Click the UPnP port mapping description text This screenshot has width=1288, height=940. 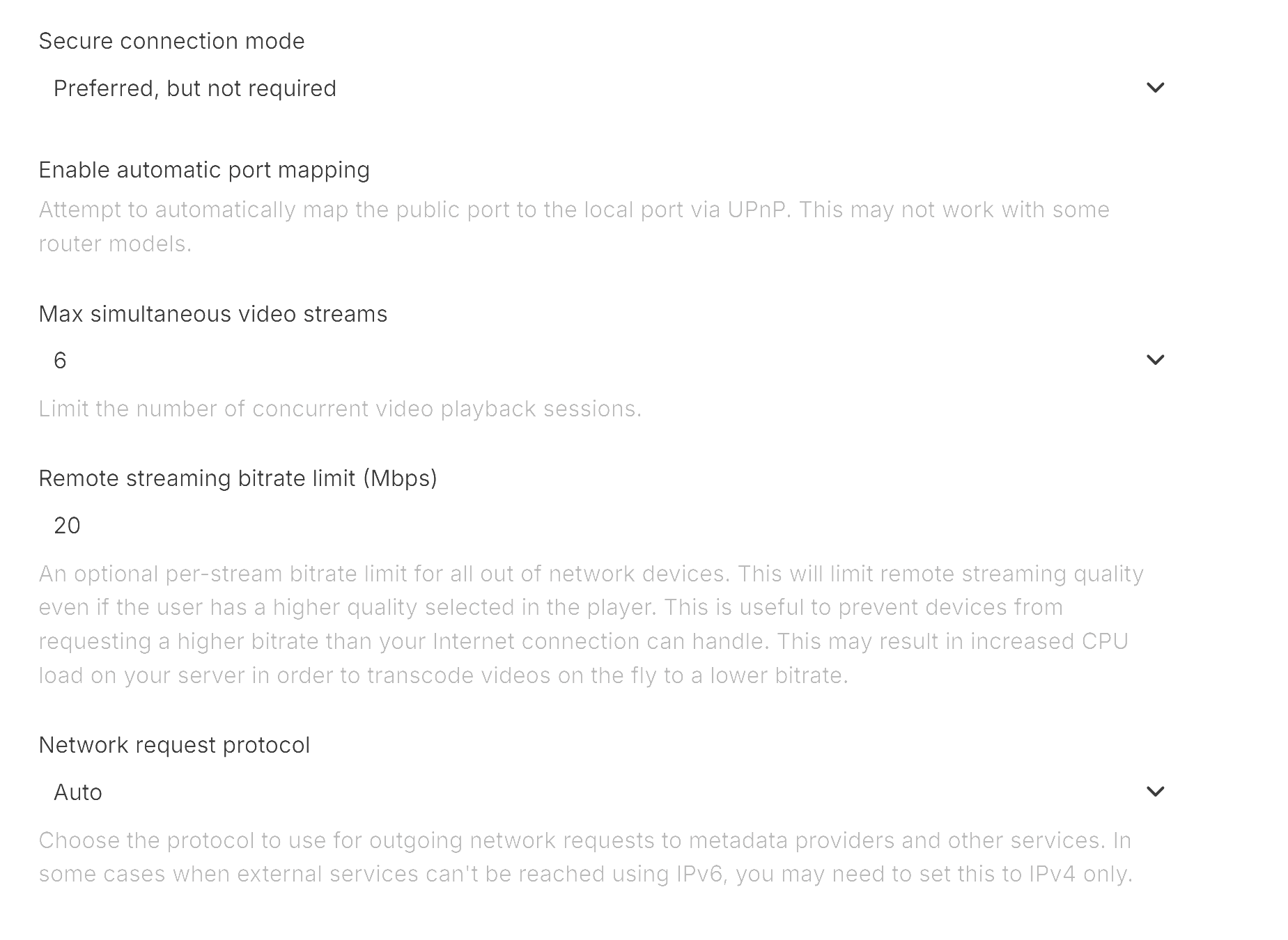click(574, 226)
